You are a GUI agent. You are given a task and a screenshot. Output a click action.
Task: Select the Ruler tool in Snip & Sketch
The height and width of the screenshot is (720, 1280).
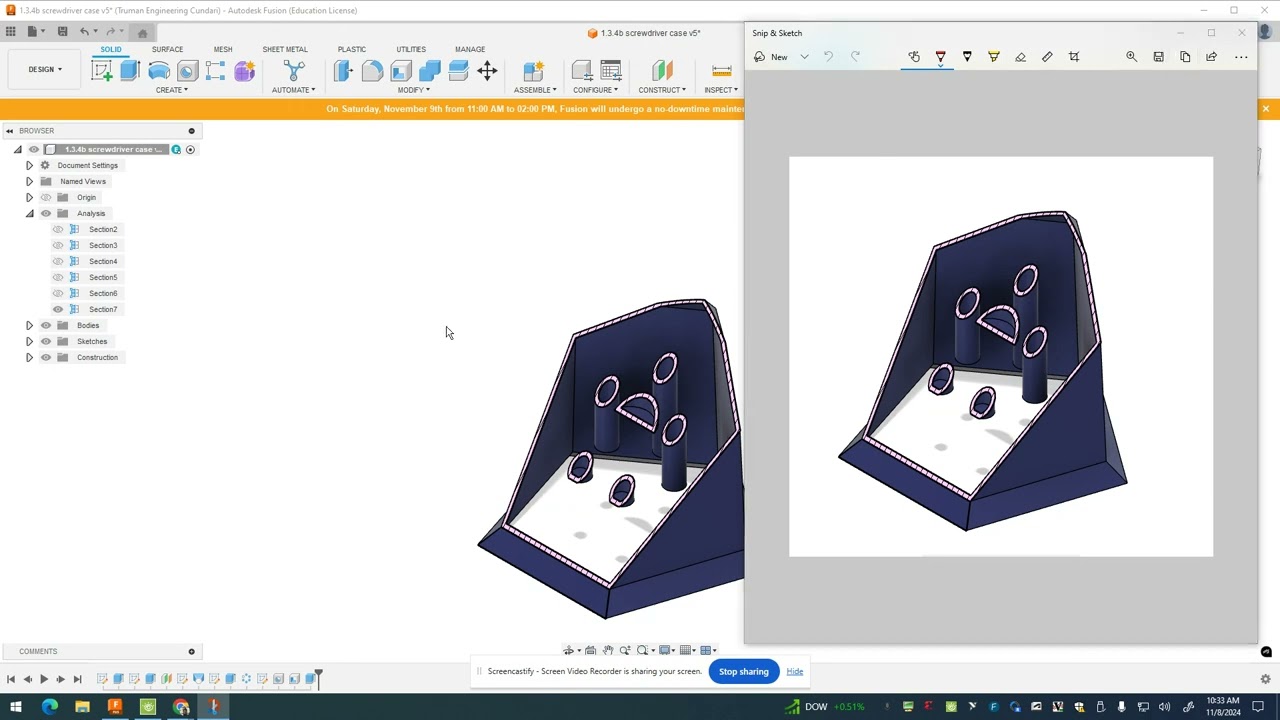[1047, 57]
